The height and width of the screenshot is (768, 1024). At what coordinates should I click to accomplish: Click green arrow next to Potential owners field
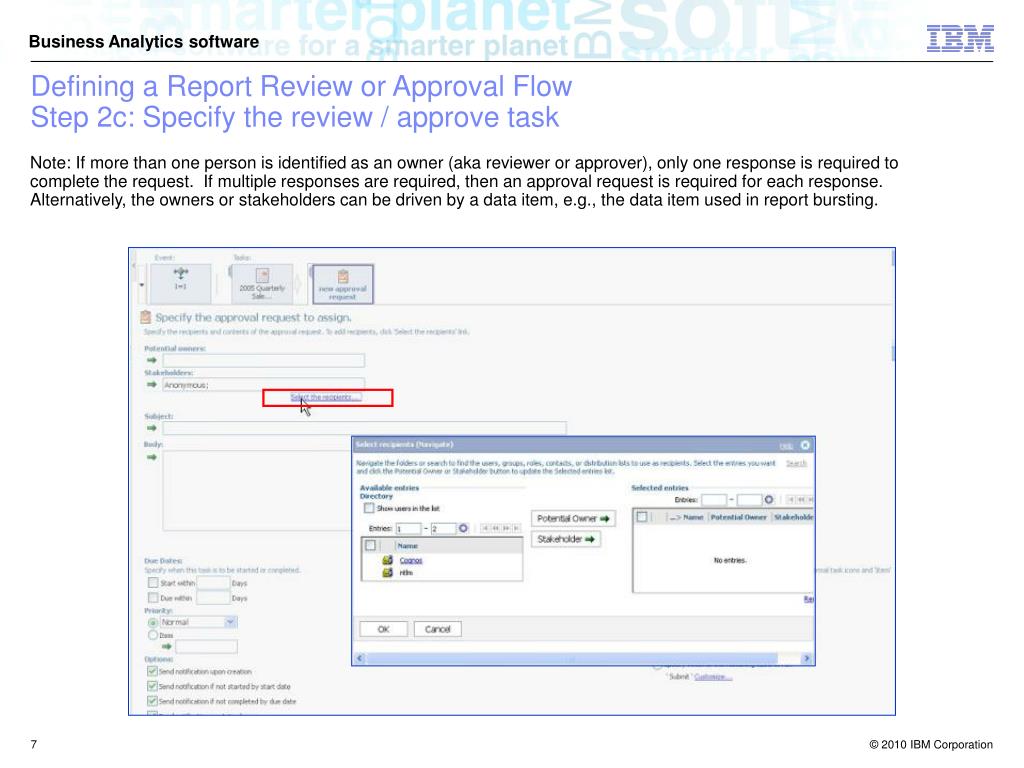152,360
